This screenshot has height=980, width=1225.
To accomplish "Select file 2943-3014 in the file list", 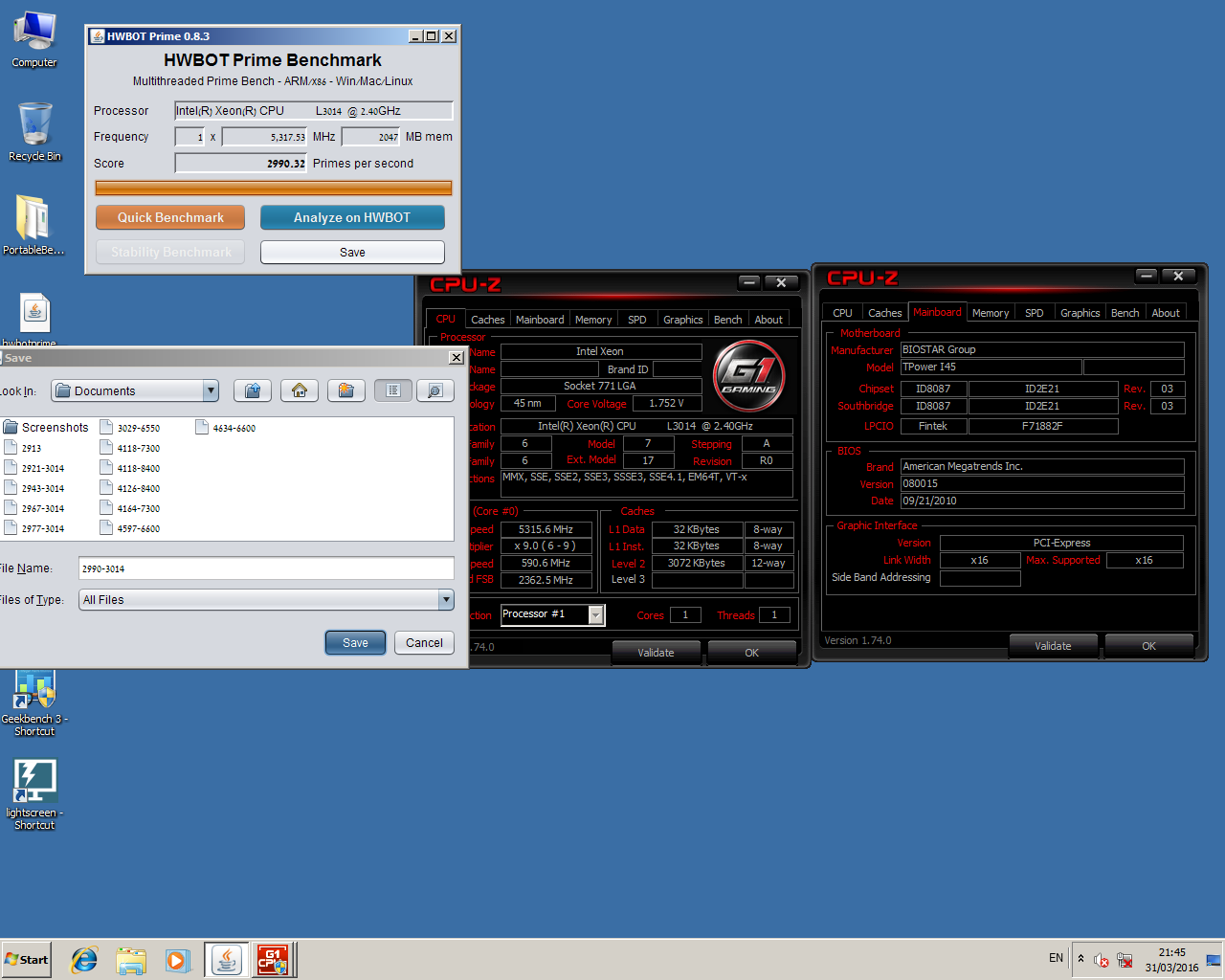I will (34, 488).
